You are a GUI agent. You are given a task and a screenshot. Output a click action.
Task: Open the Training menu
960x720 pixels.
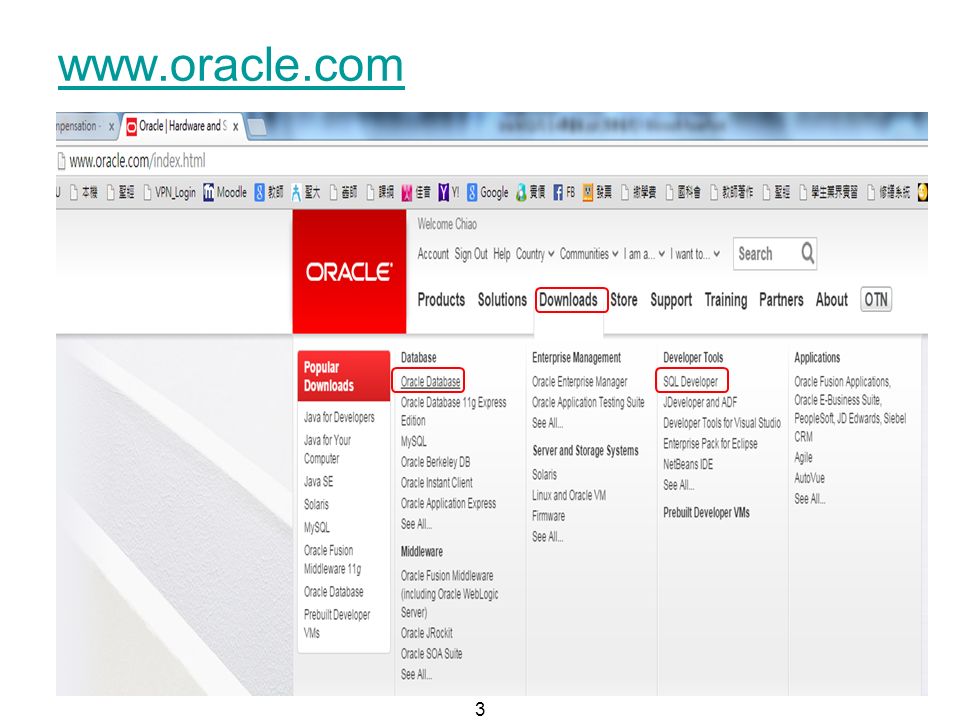[x=726, y=300]
